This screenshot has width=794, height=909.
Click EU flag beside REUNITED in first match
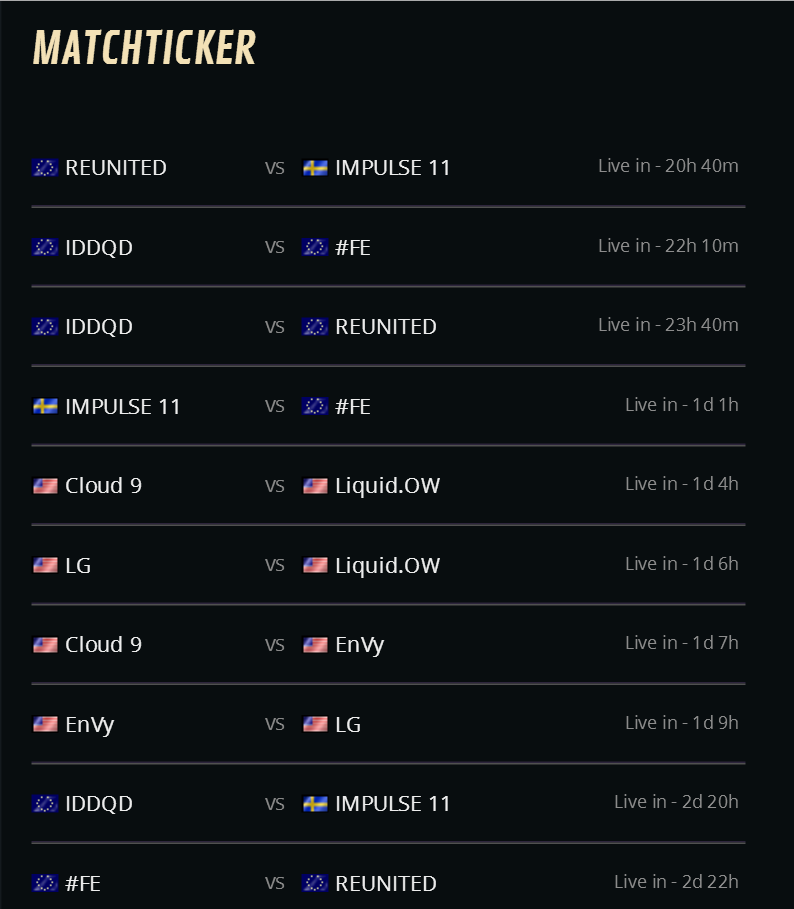pos(45,168)
